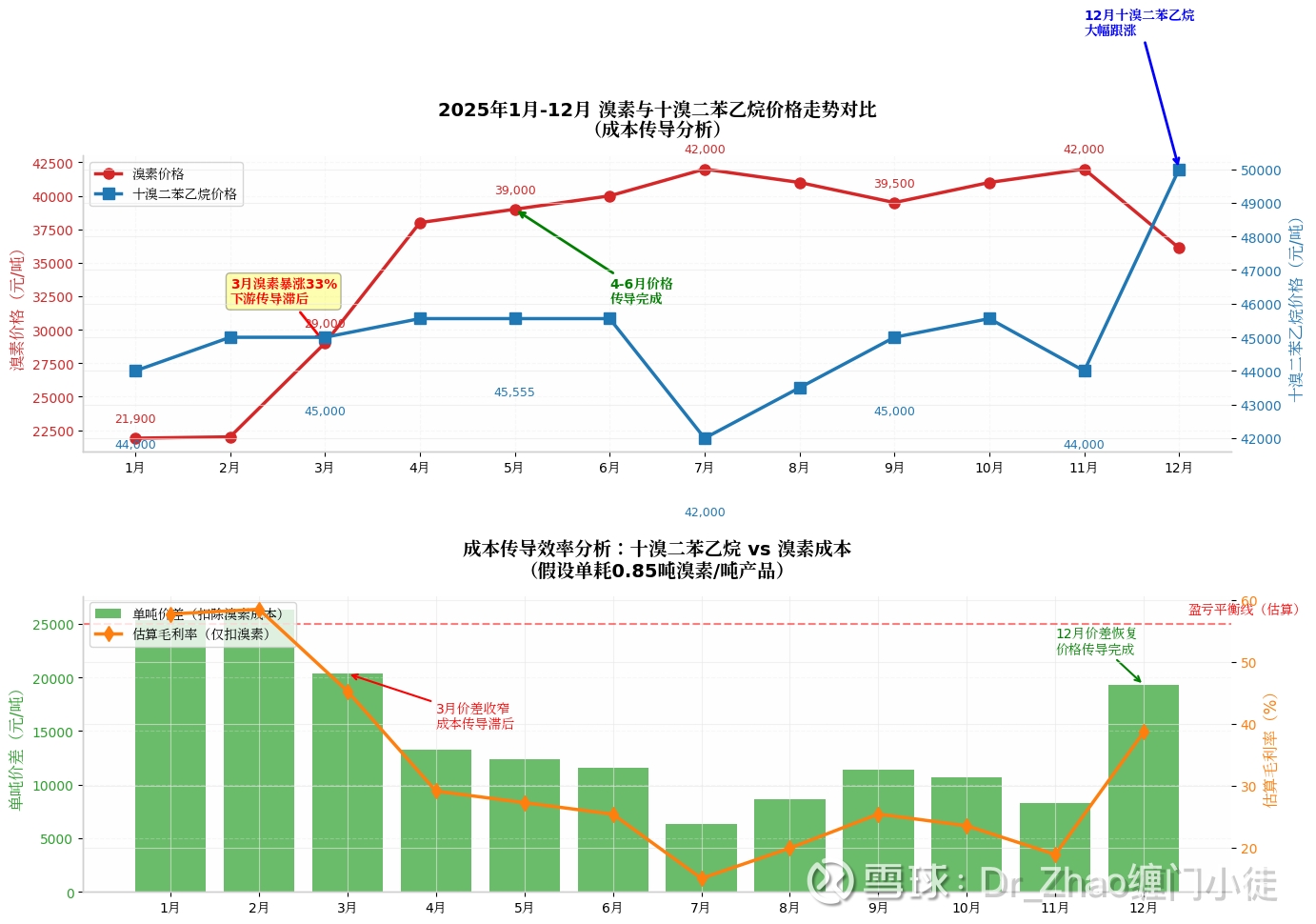Image resolution: width=1316 pixels, height=924 pixels.
Task: Click the December orange diamond margin marker
Action: tap(1144, 732)
